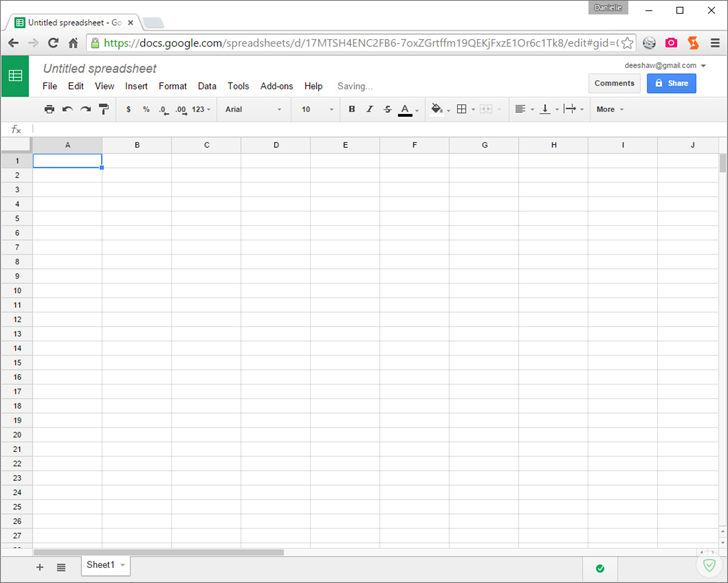Decrease decimal places

coord(163,110)
